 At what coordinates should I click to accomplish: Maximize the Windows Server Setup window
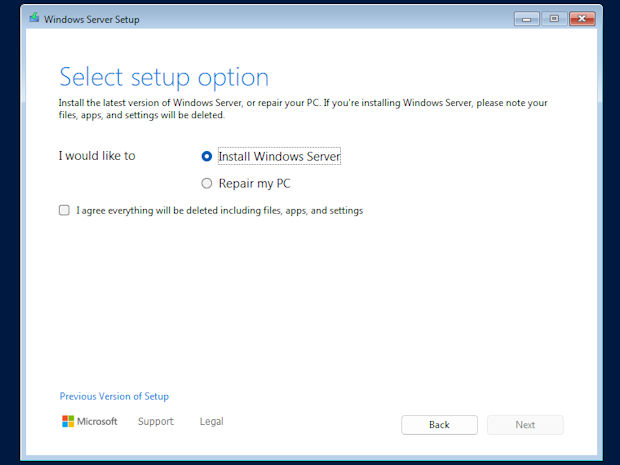point(554,19)
